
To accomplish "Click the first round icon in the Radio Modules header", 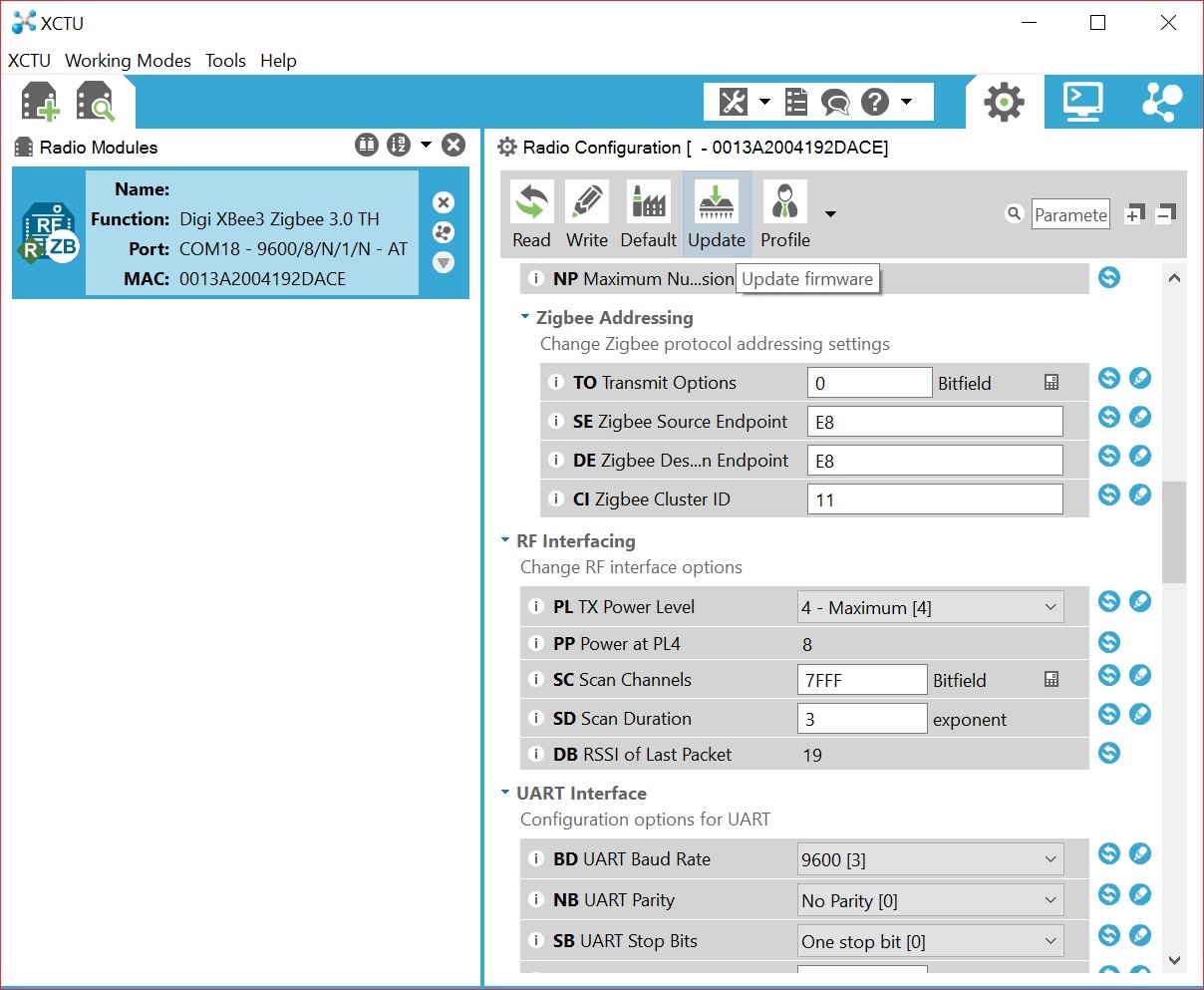I will point(367,146).
